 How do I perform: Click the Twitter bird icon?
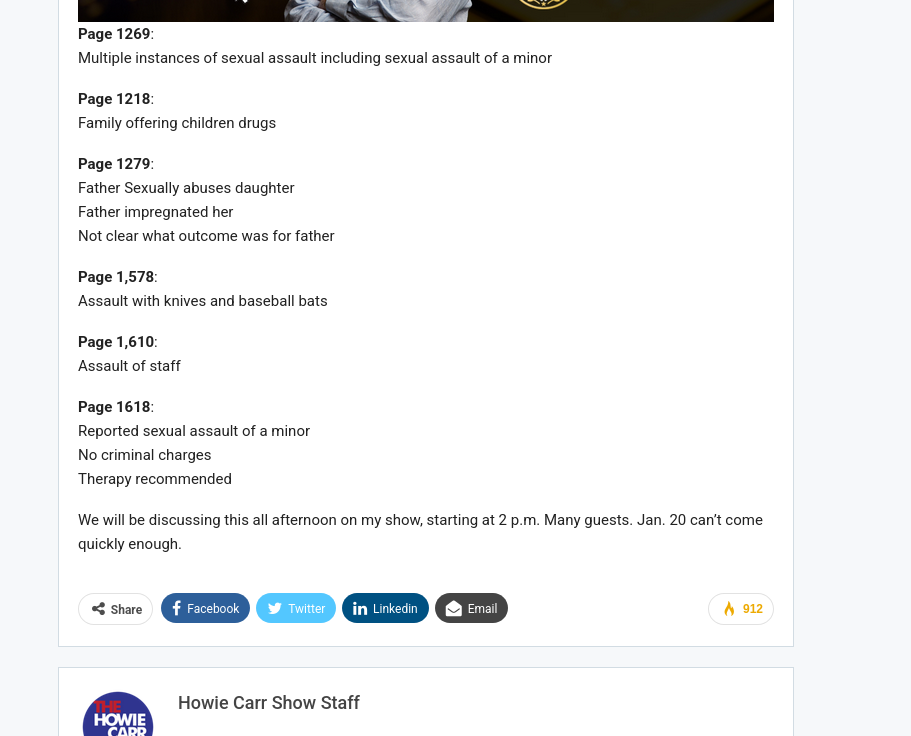pyautogui.click(x=275, y=608)
